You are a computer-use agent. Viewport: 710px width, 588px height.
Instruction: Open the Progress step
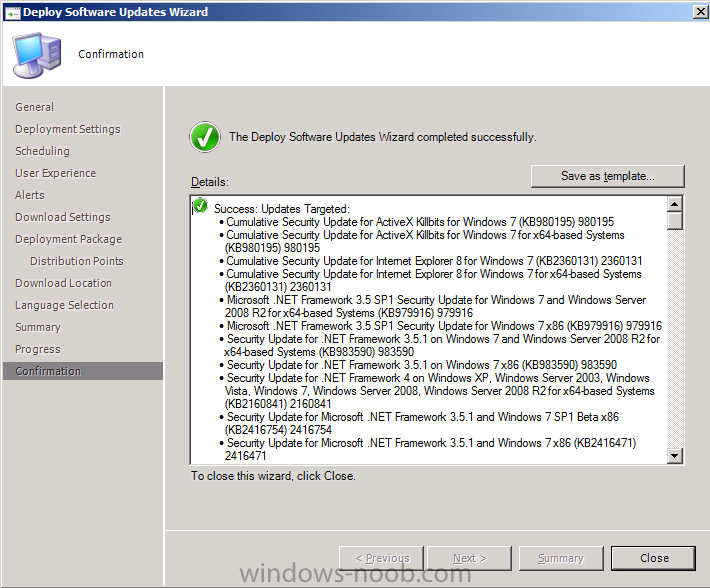(38, 349)
